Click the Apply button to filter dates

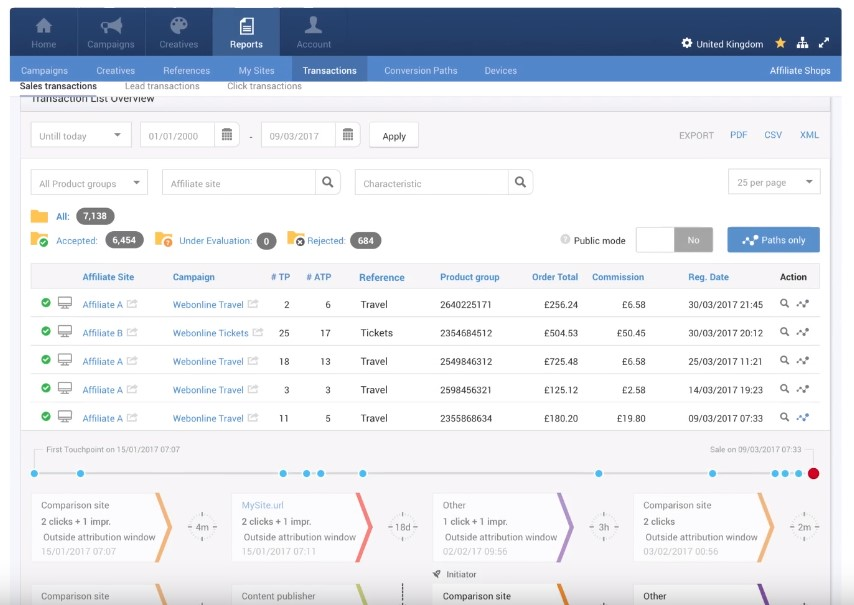[394, 135]
